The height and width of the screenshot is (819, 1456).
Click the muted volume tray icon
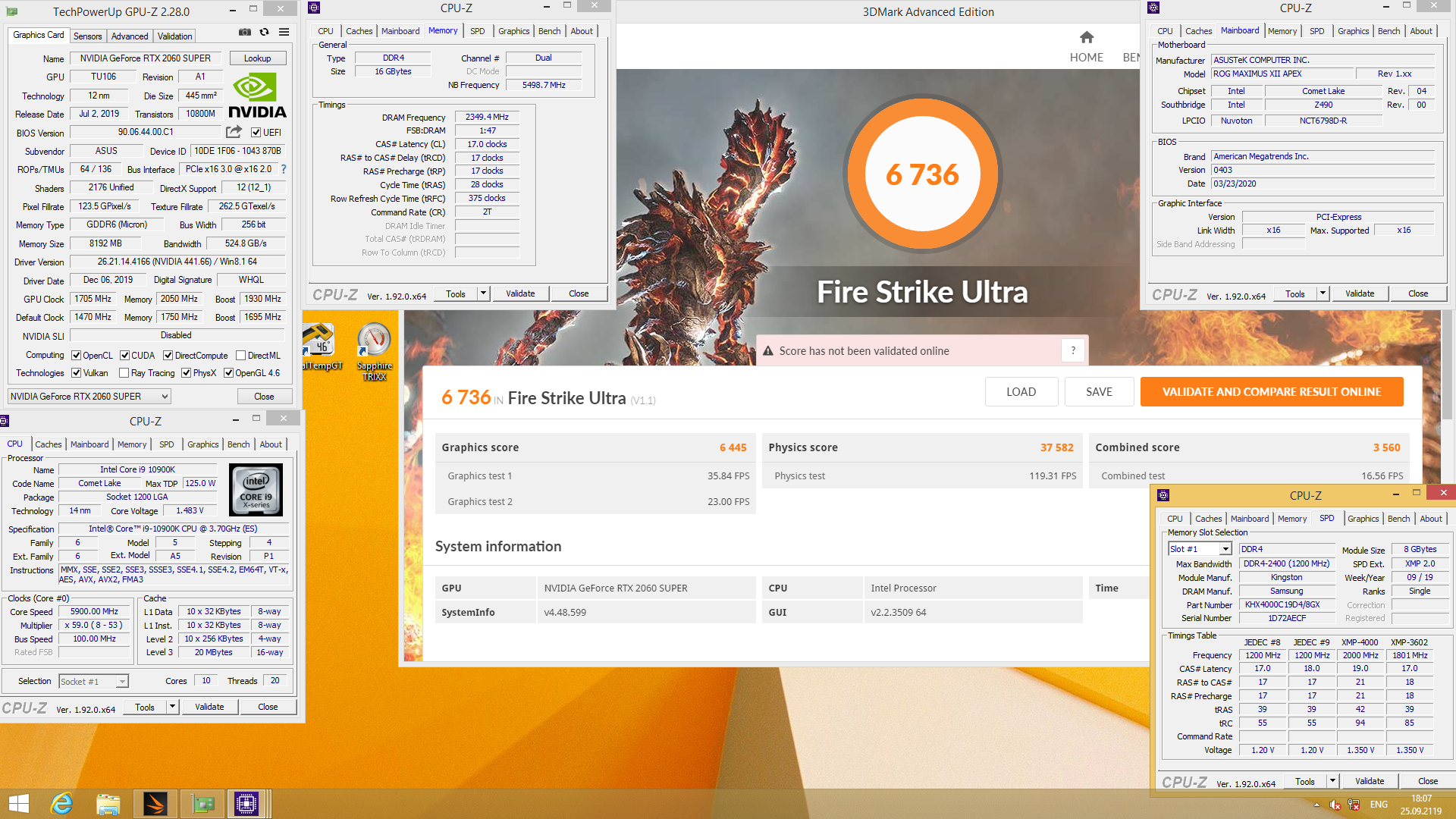tap(1335, 805)
